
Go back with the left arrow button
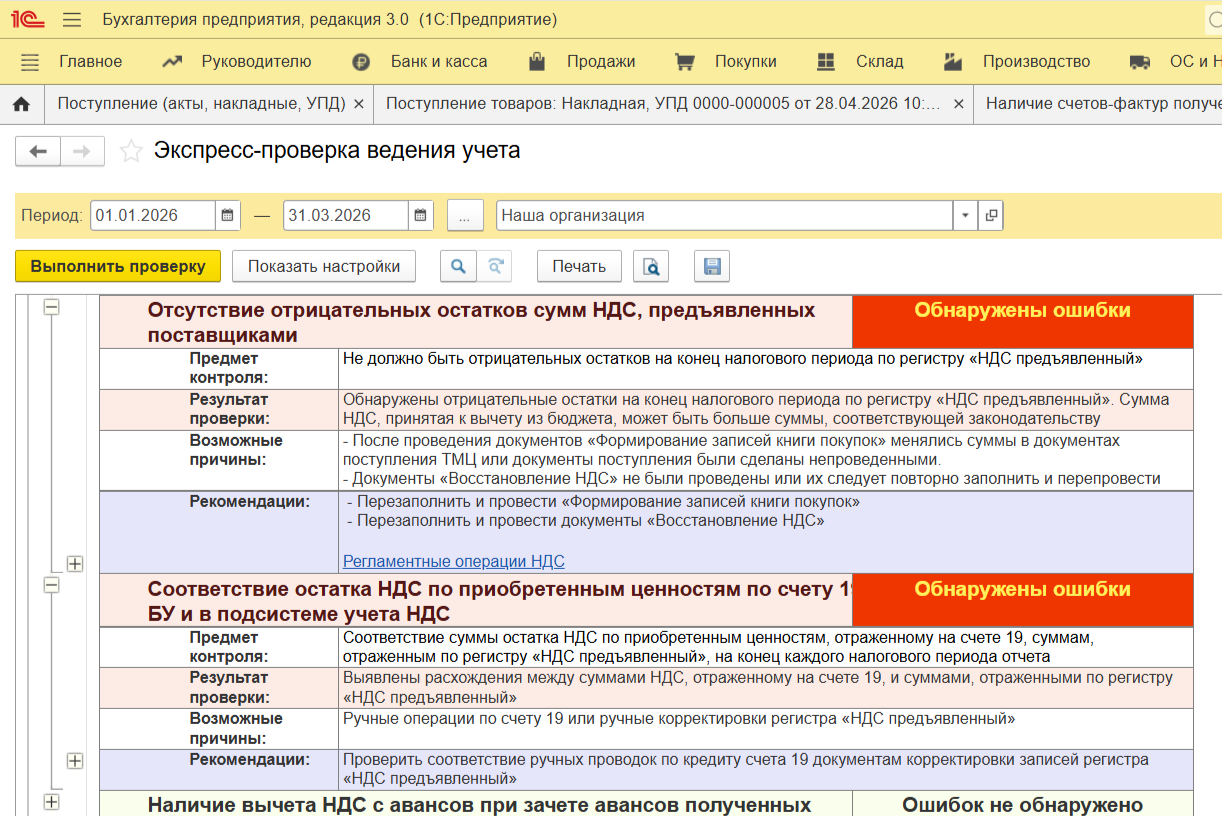[38, 152]
